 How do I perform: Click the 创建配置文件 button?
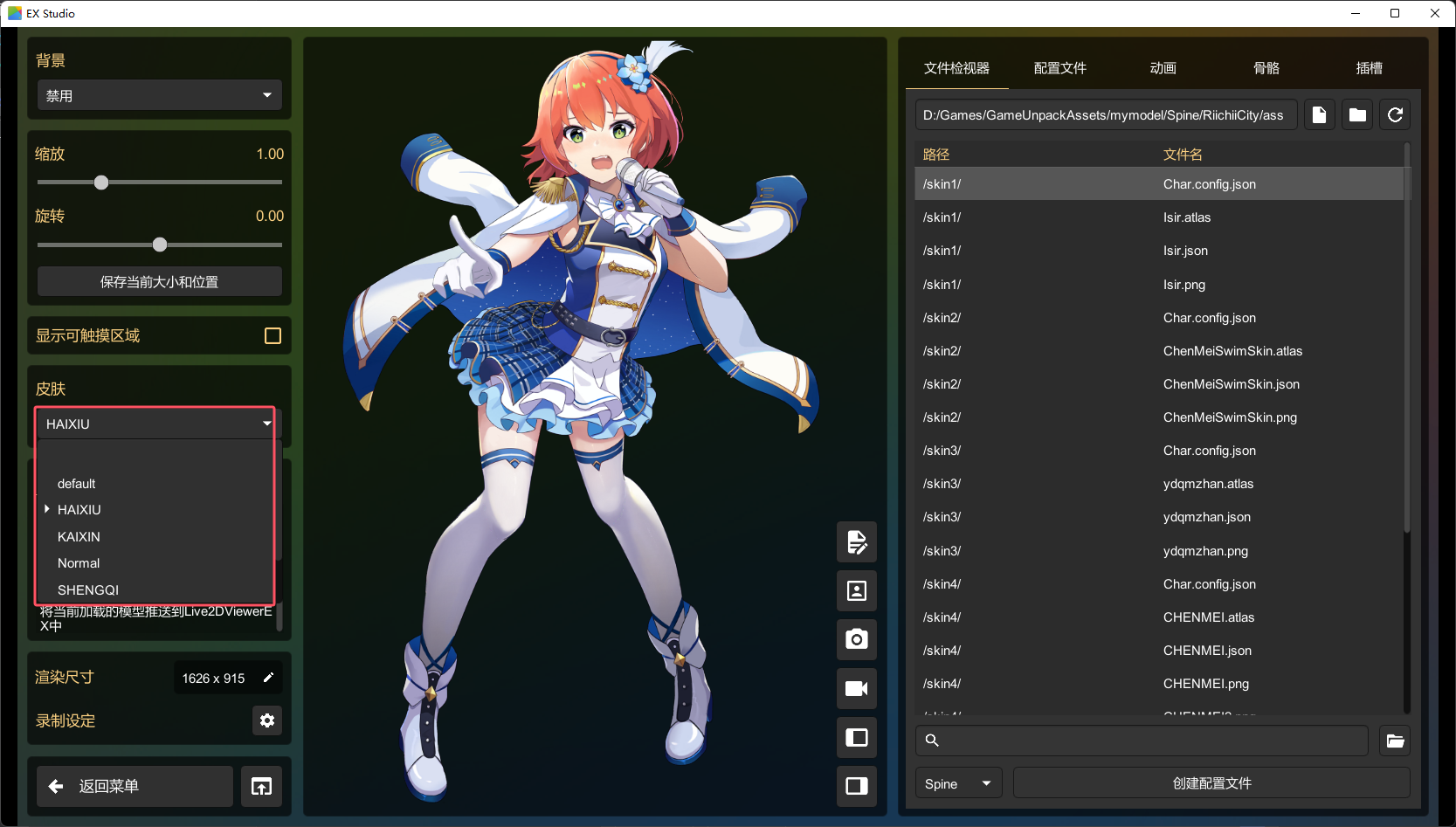click(x=1211, y=783)
